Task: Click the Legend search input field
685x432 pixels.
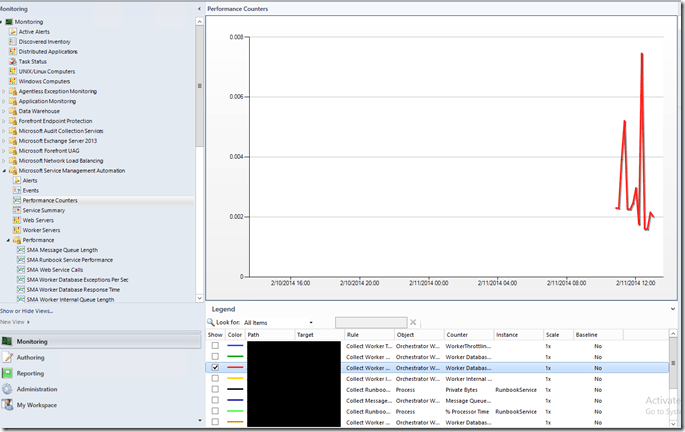Action: coord(371,322)
